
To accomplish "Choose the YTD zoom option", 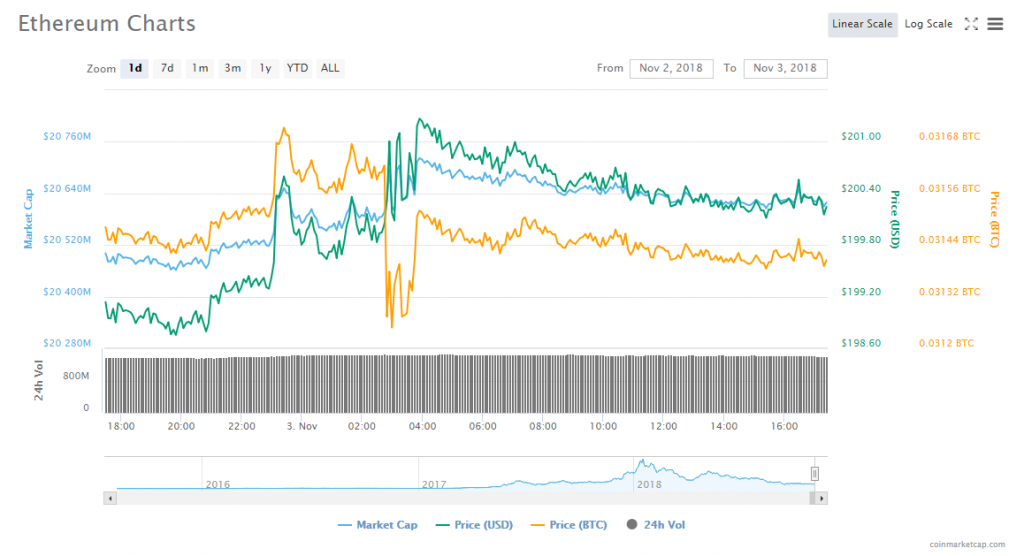I will pos(297,68).
